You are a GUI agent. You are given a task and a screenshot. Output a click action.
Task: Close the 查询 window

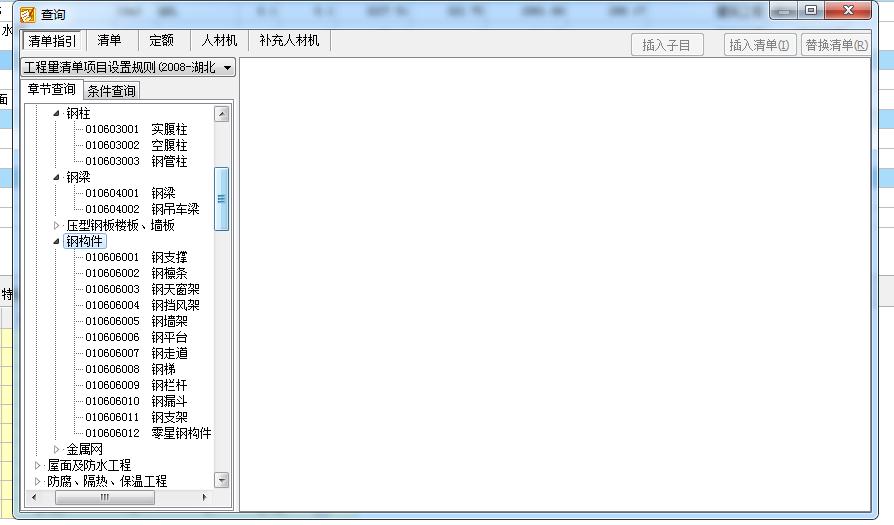(848, 10)
